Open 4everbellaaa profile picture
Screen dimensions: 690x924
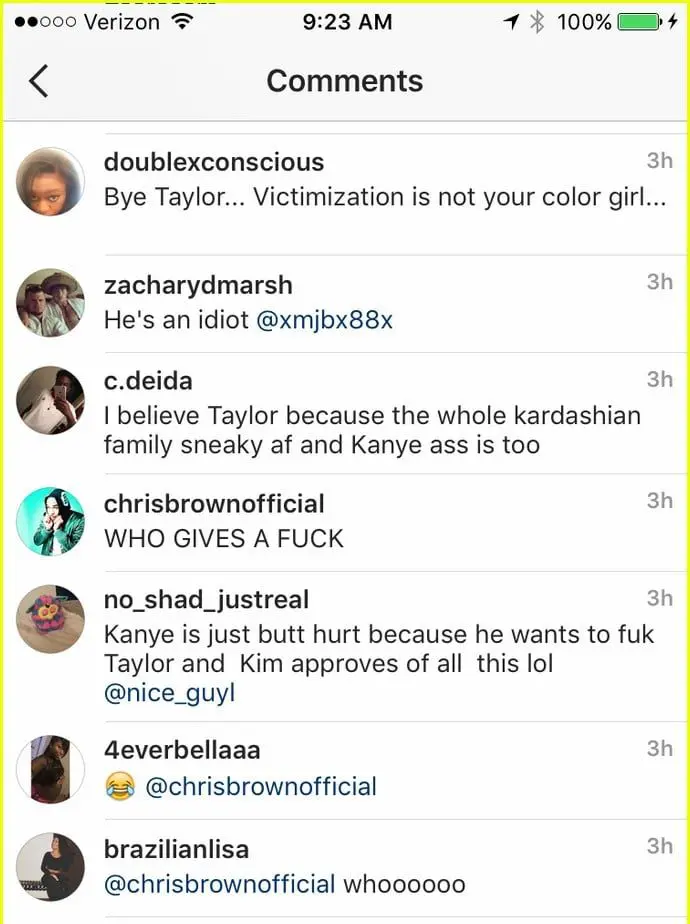pos(50,769)
